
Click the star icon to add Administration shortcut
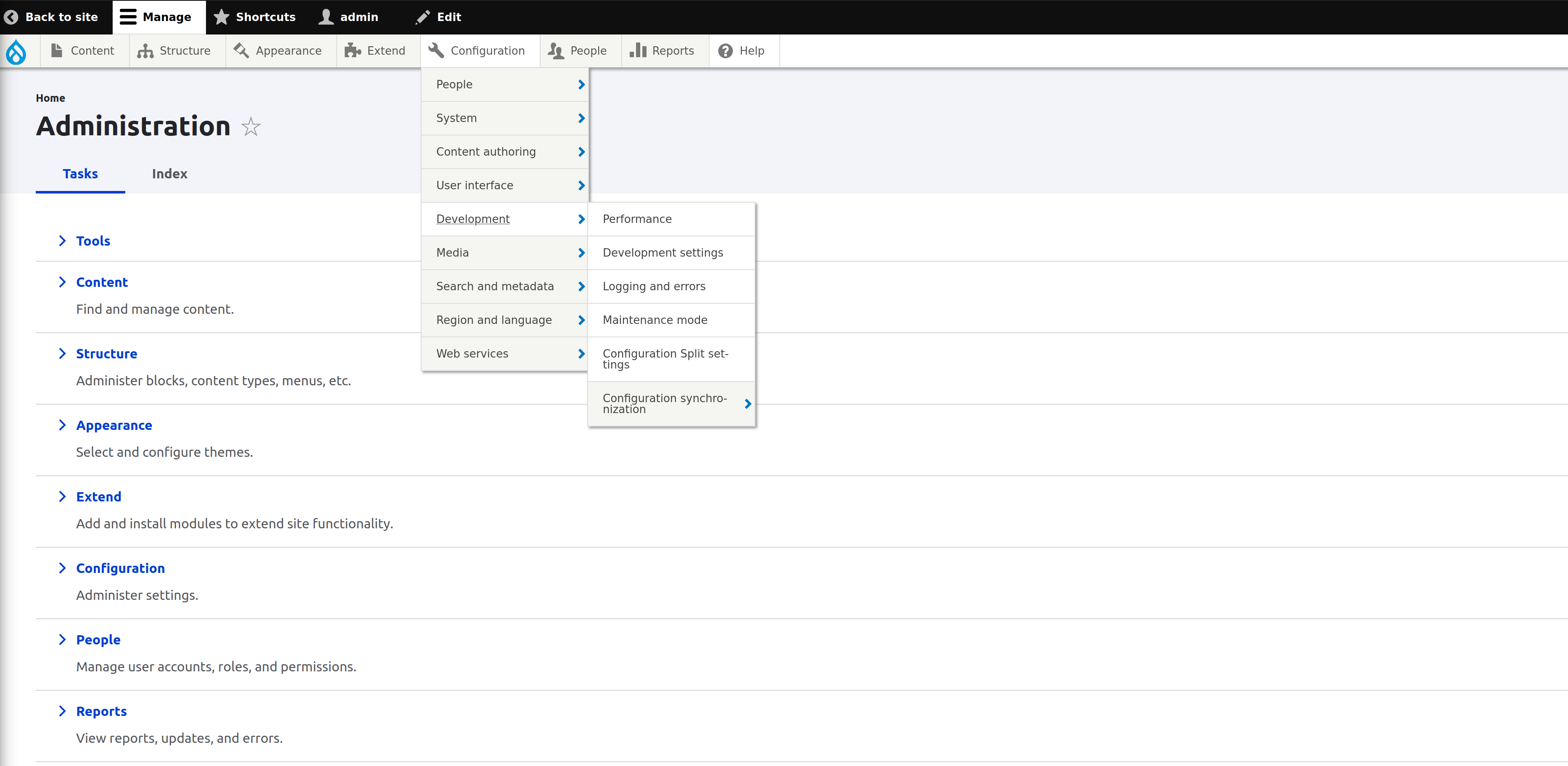point(251,127)
